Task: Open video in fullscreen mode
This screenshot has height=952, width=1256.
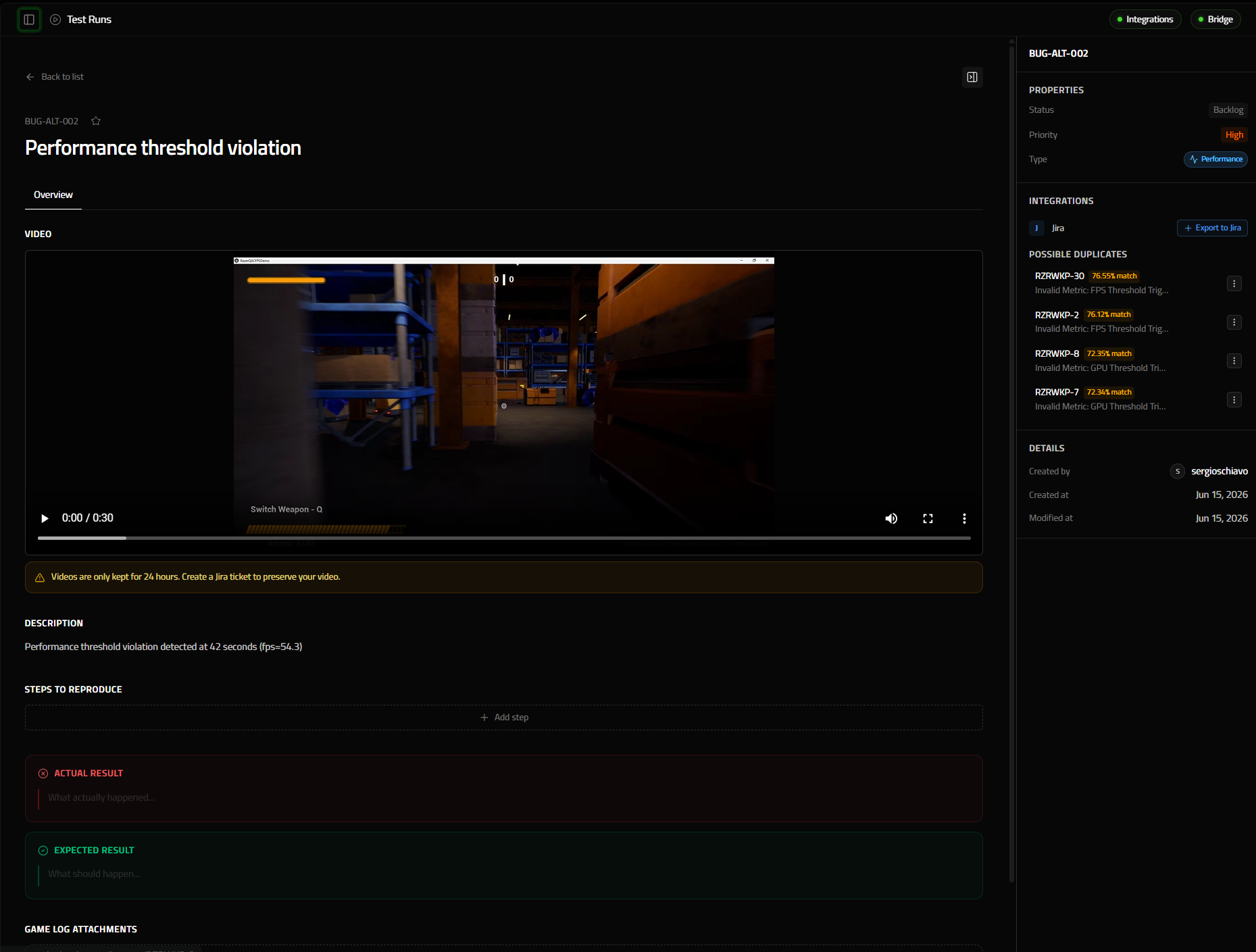Action: pos(928,518)
